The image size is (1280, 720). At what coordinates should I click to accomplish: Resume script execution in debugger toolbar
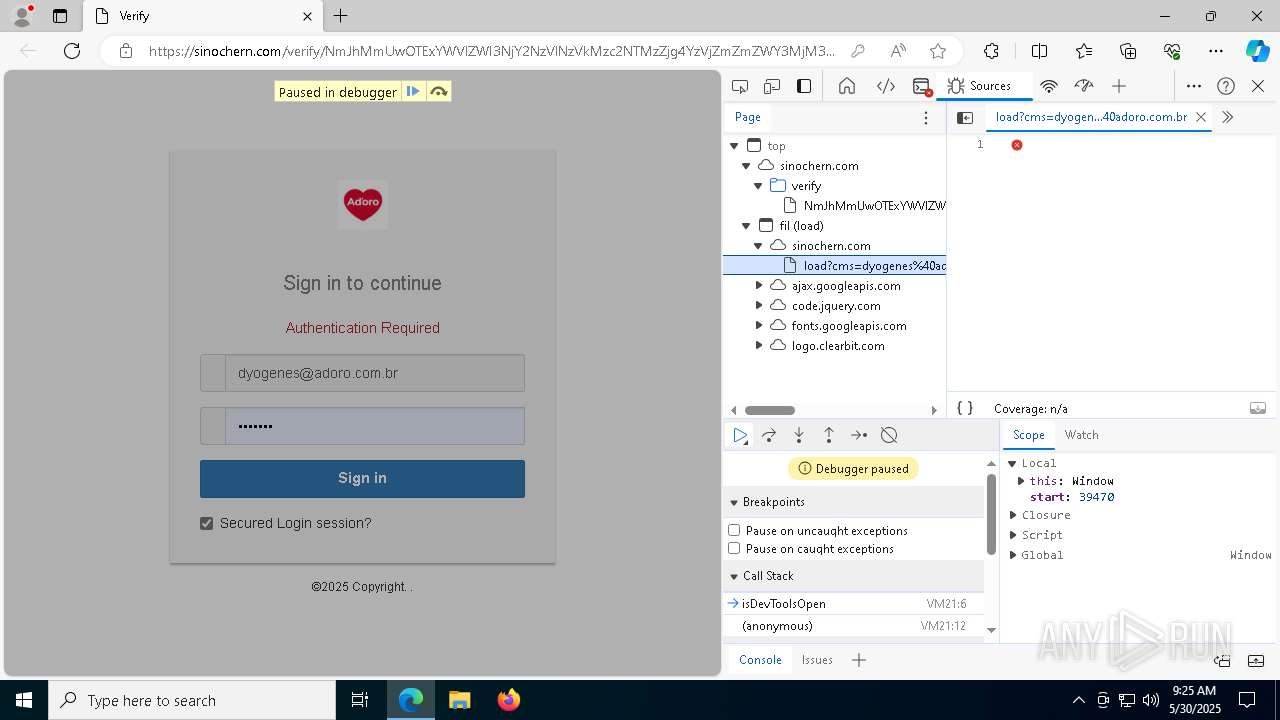tap(740, 435)
